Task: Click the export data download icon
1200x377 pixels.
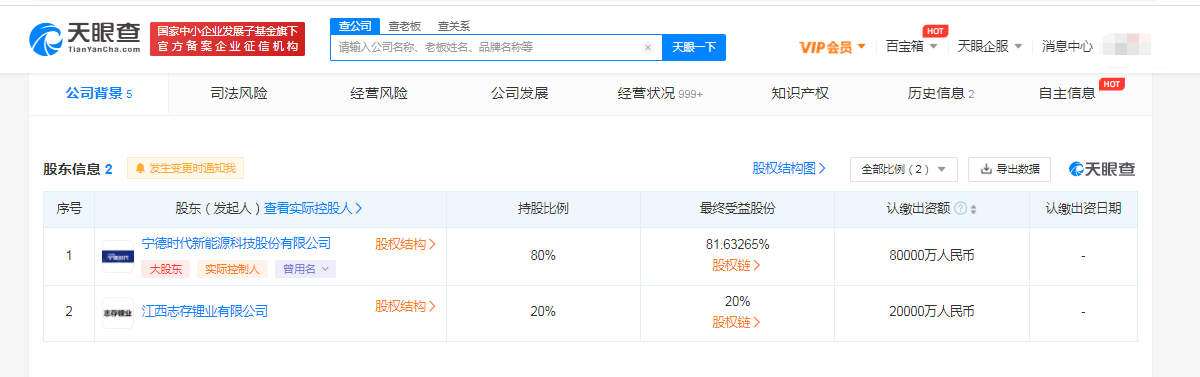Action: point(986,169)
